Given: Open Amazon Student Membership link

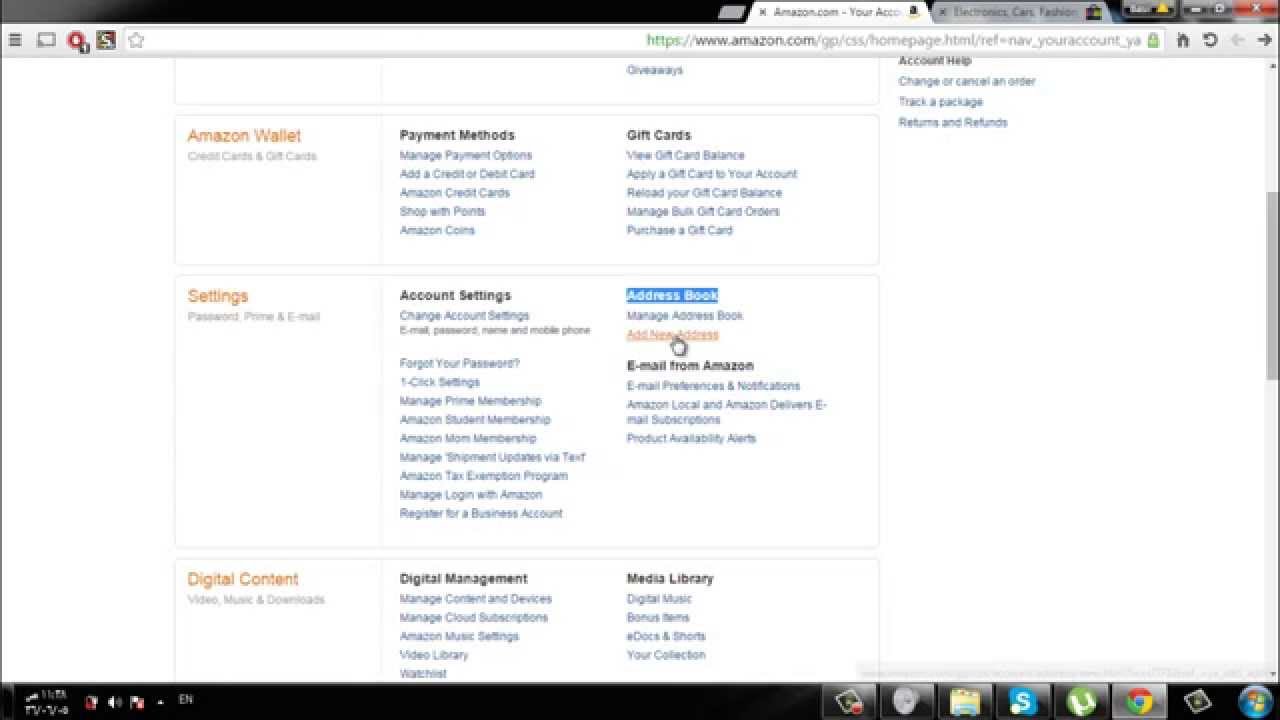Looking at the screenshot, I should point(475,420).
